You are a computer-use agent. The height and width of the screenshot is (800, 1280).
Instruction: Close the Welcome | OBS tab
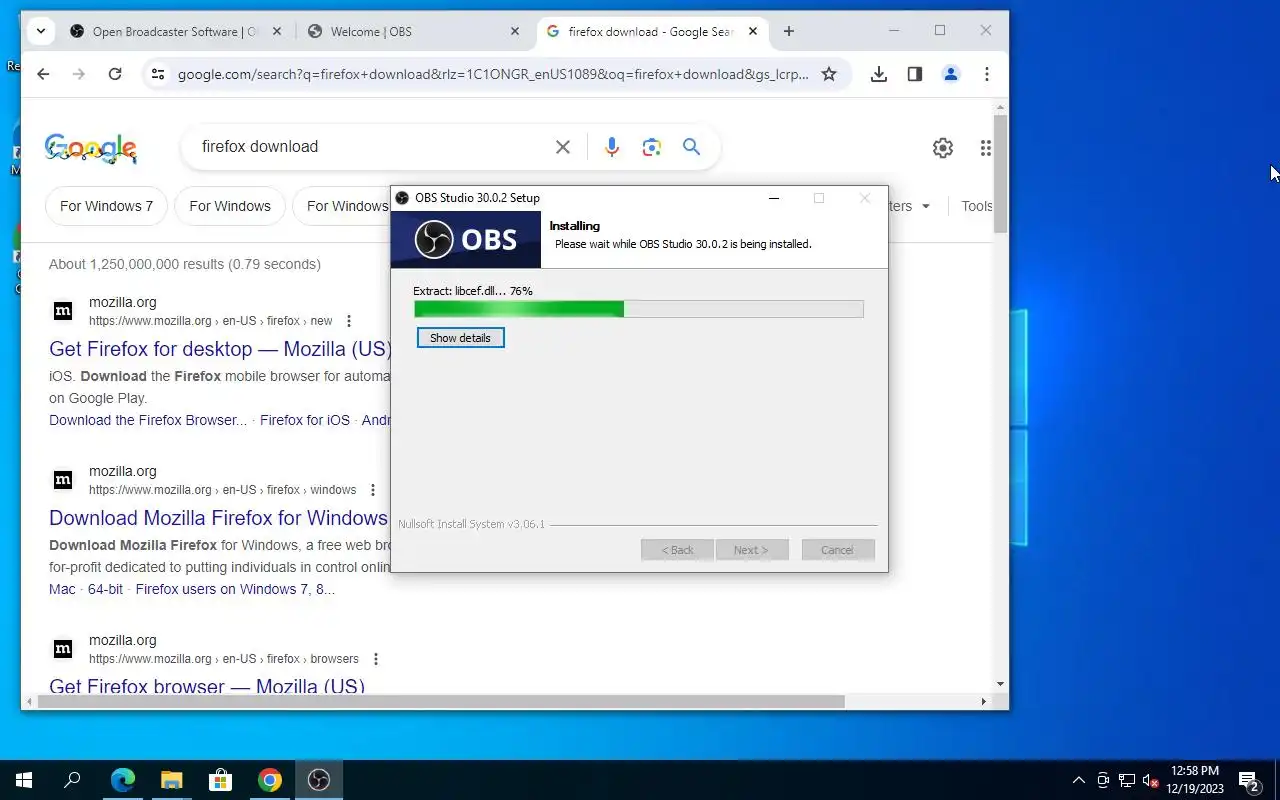pyautogui.click(x=515, y=31)
